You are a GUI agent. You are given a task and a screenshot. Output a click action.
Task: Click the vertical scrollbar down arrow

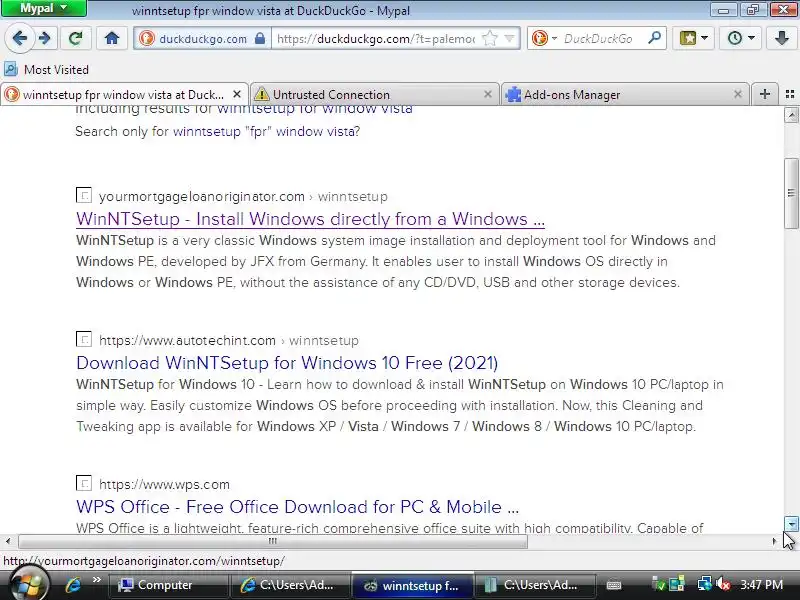coord(791,524)
